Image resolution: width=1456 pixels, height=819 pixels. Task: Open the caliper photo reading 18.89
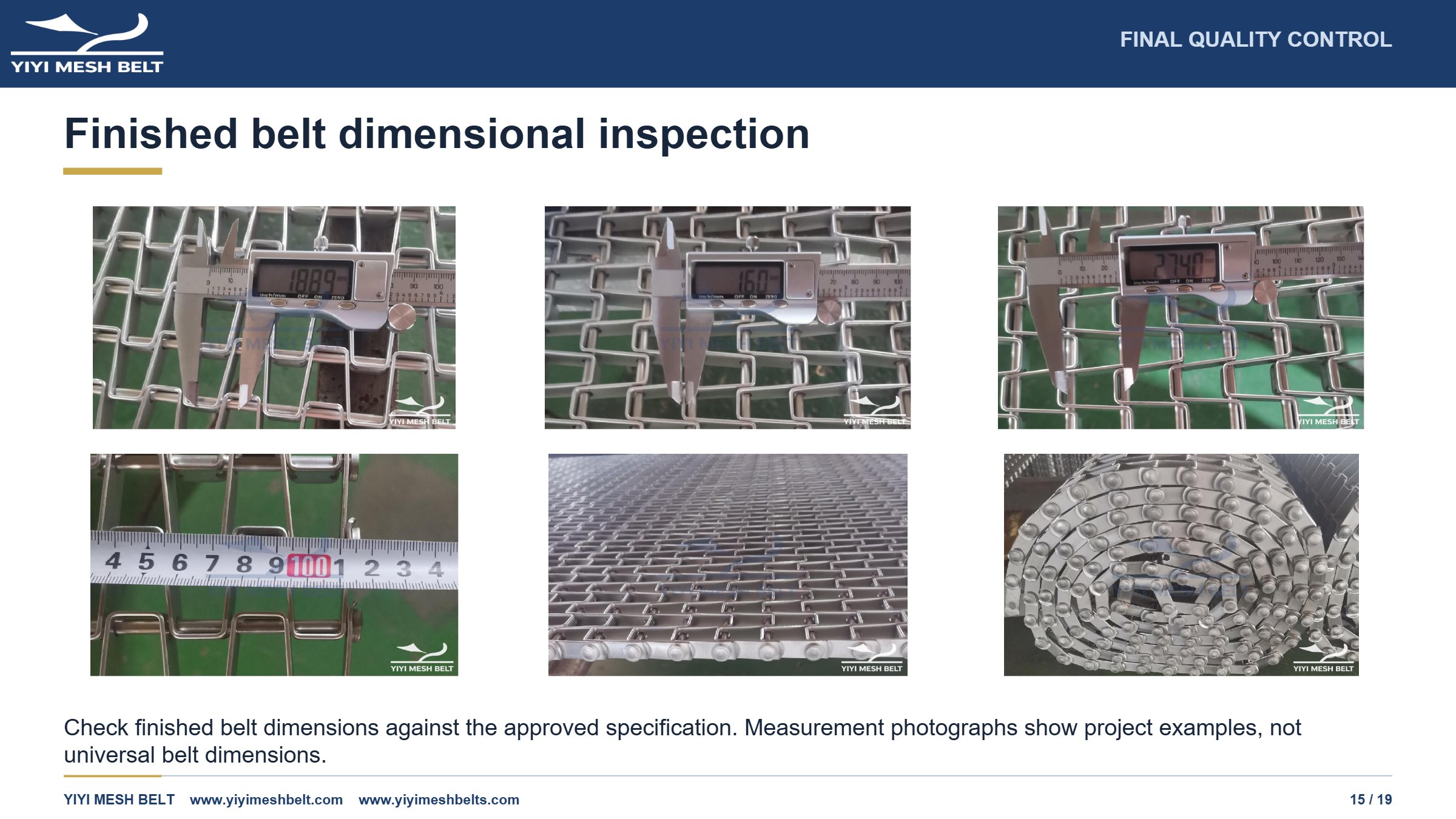click(x=274, y=317)
